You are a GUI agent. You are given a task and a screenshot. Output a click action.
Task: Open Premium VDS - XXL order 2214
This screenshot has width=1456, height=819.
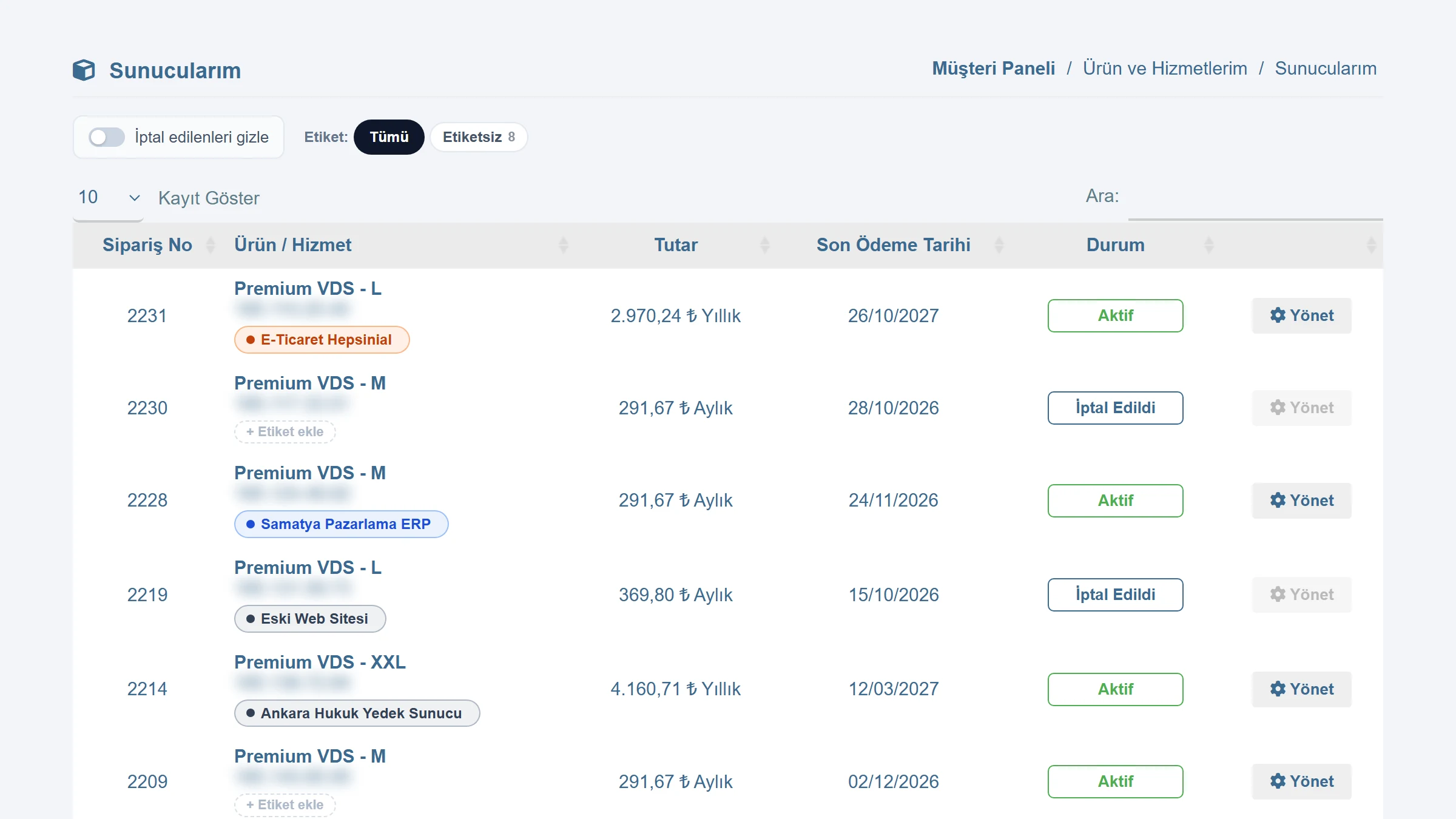point(320,662)
